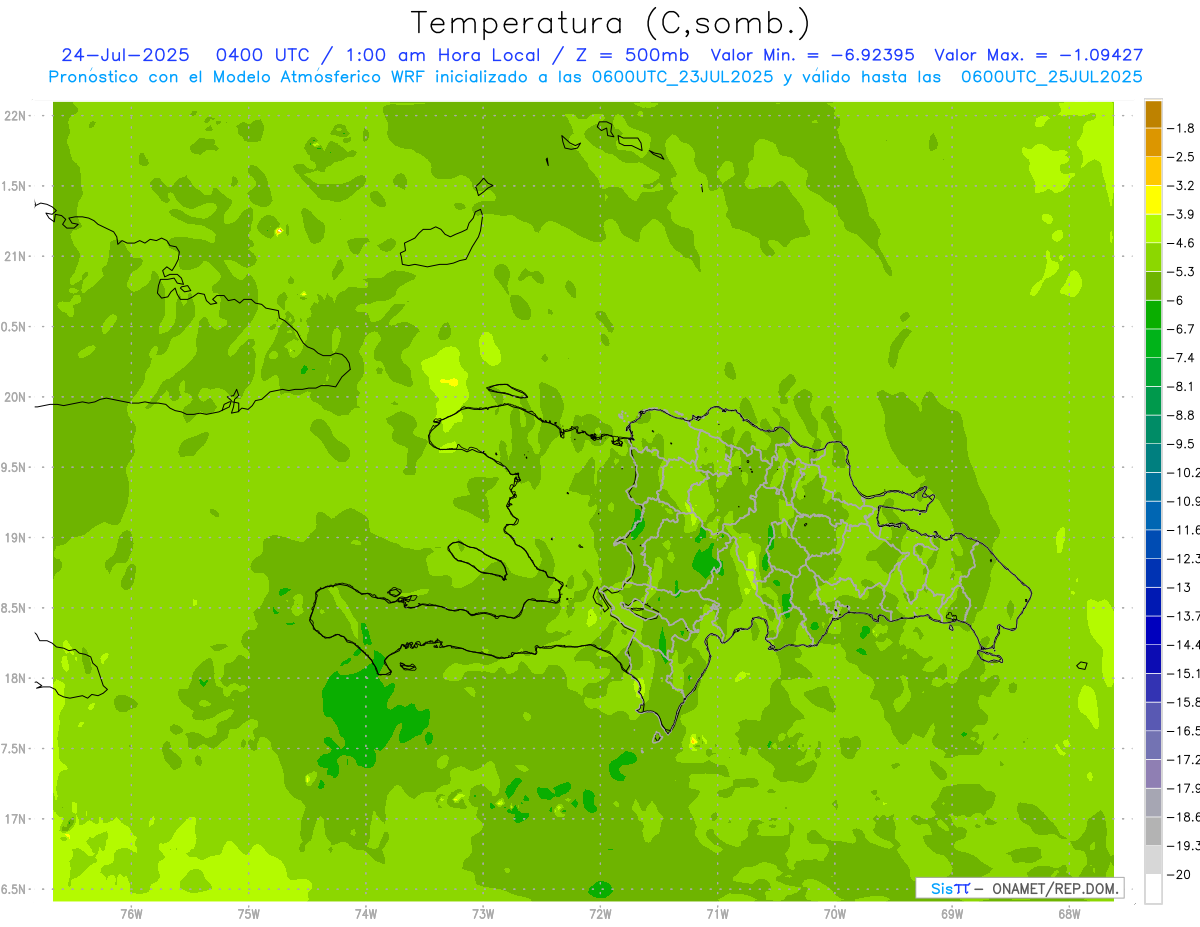Click the '-6.7' colorbar label
1200x927 pixels.
(x=1181, y=329)
